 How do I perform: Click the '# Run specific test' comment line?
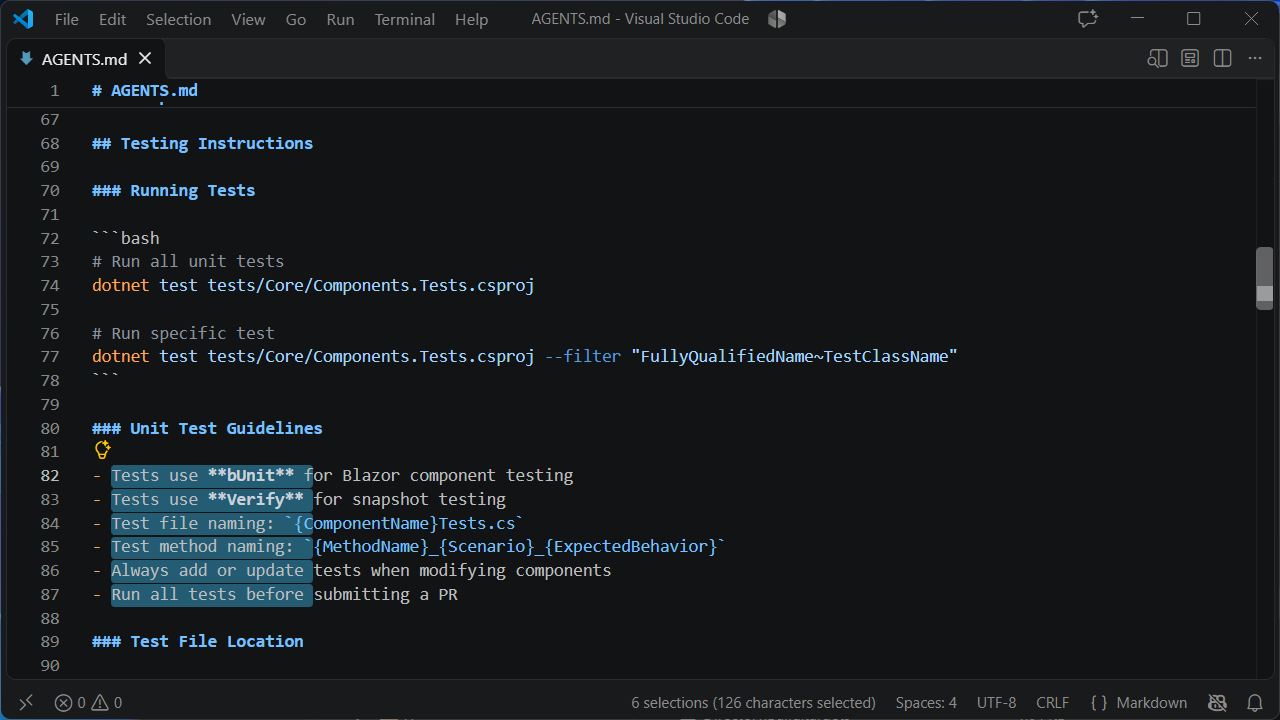click(183, 333)
